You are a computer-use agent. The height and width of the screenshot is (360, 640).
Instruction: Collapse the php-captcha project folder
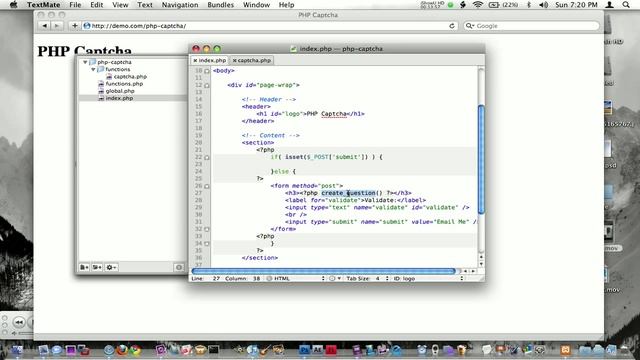(x=85, y=62)
